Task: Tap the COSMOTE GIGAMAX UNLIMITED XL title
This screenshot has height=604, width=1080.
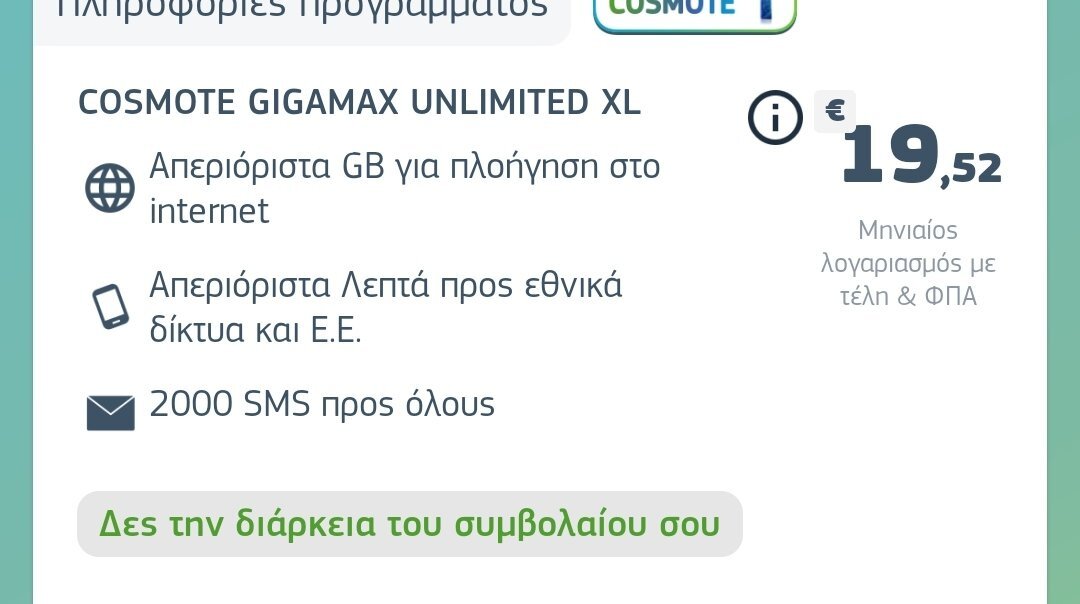Action: [x=360, y=102]
